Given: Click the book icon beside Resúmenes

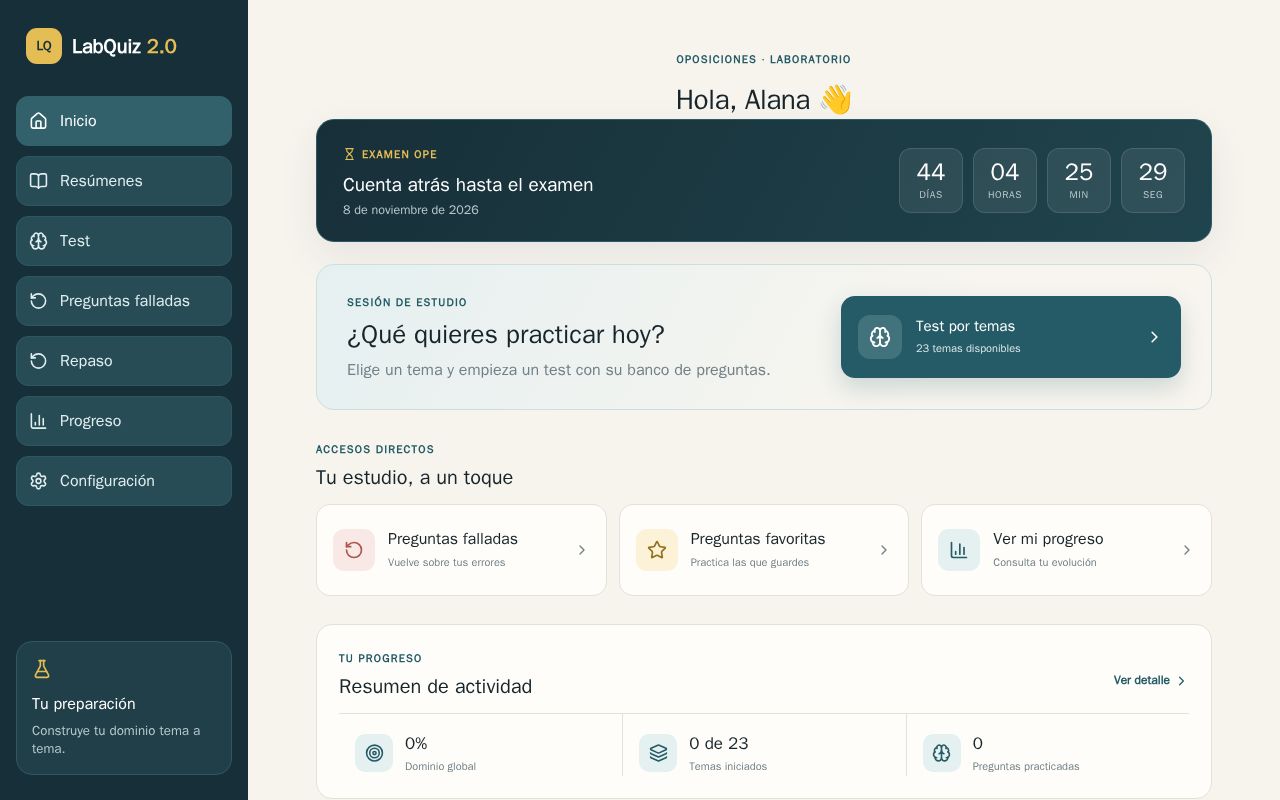Looking at the screenshot, I should coord(38,181).
